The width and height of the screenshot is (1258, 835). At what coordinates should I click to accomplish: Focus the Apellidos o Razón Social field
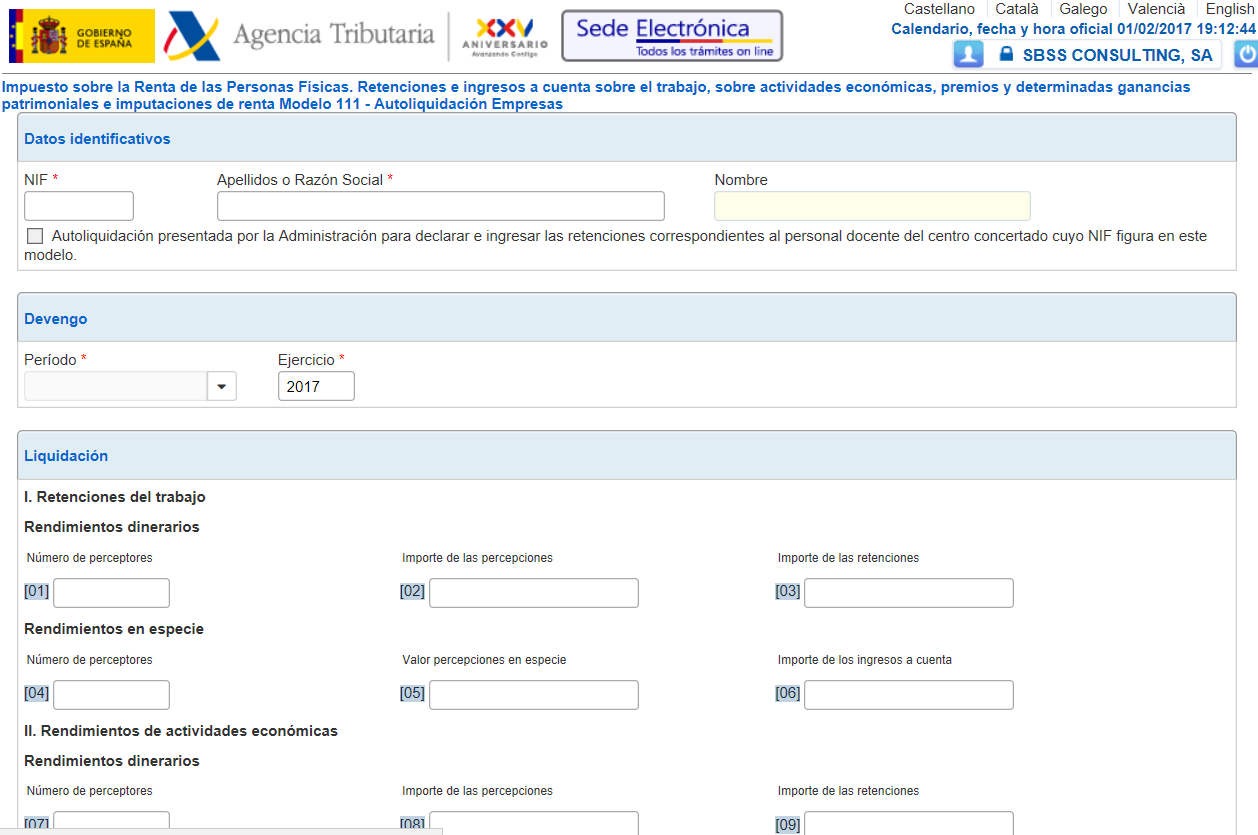(440, 206)
